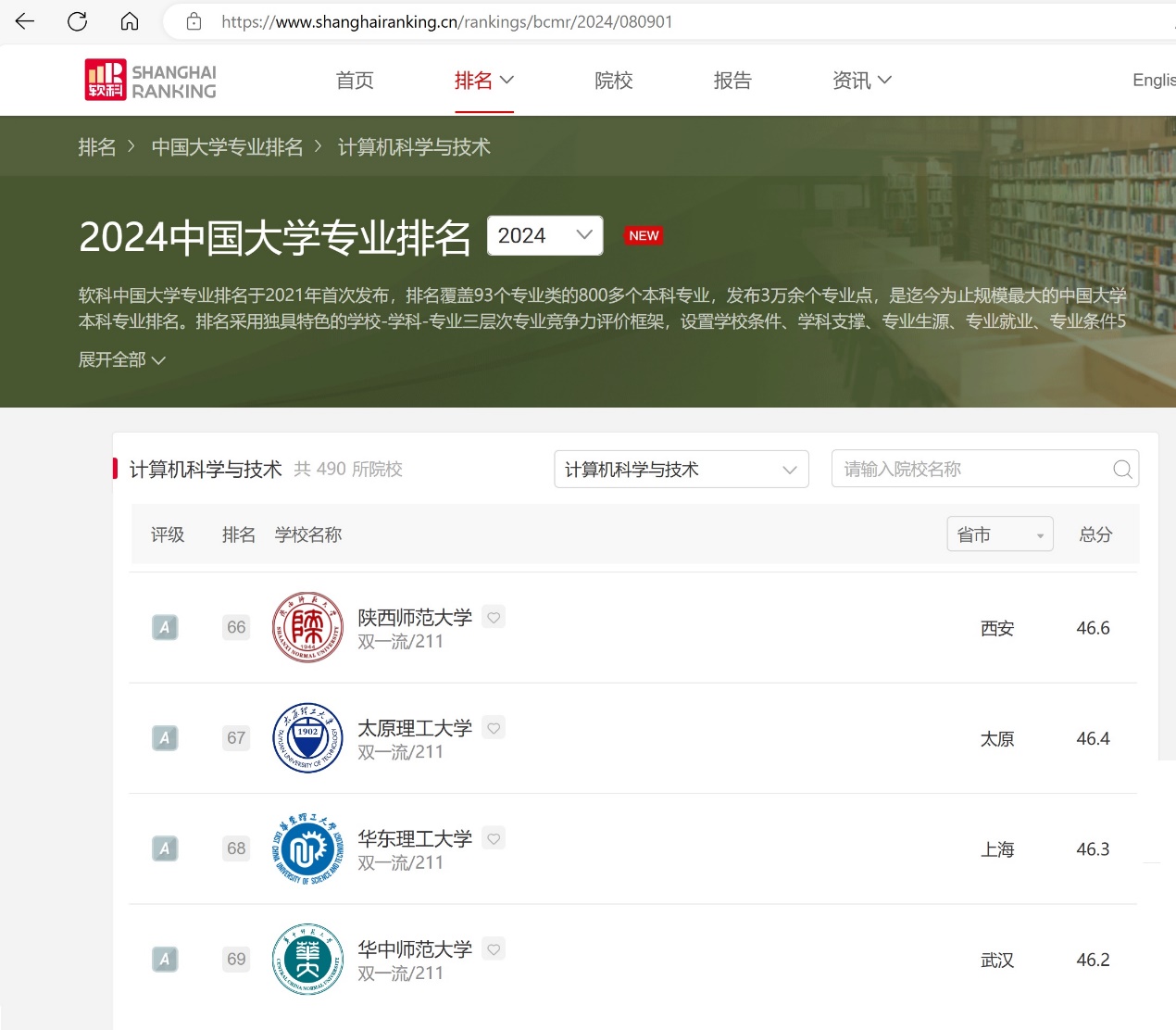Toggle heart favorite for 太原理工大学

494,728
